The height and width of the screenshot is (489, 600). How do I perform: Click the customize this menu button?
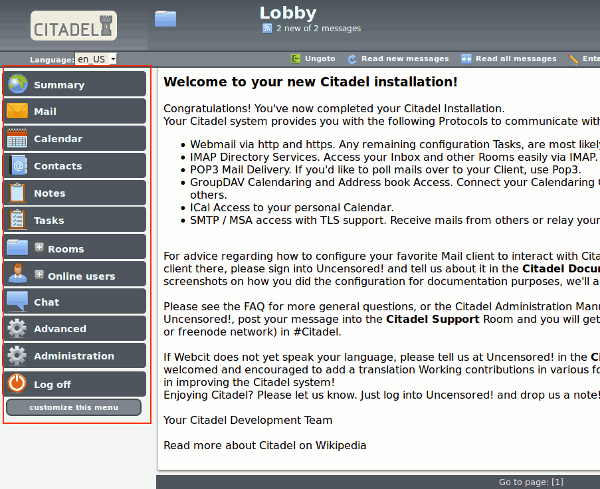pos(74,408)
